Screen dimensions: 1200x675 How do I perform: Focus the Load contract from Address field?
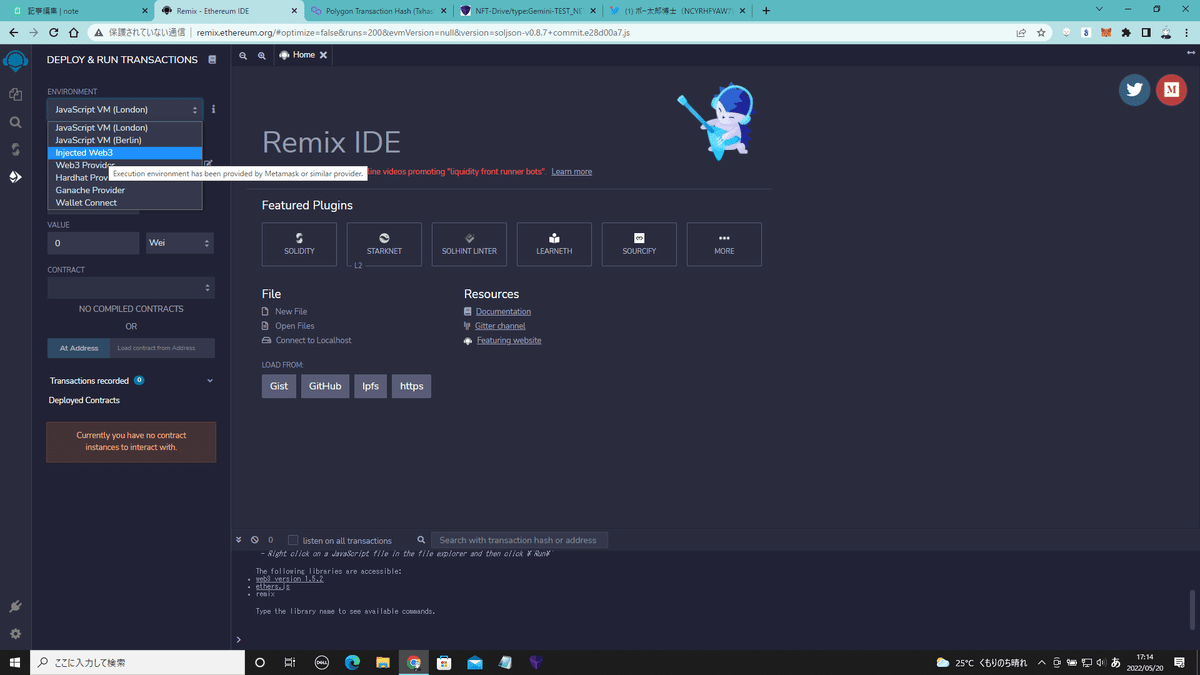pos(162,348)
